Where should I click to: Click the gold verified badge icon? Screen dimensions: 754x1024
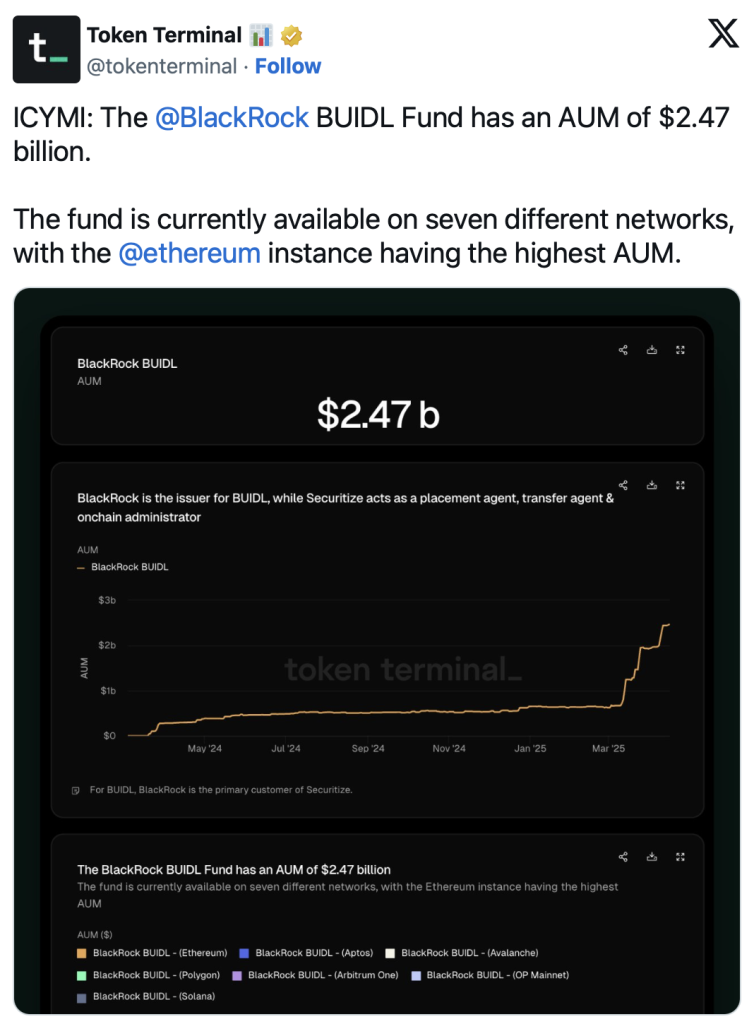tap(291, 35)
